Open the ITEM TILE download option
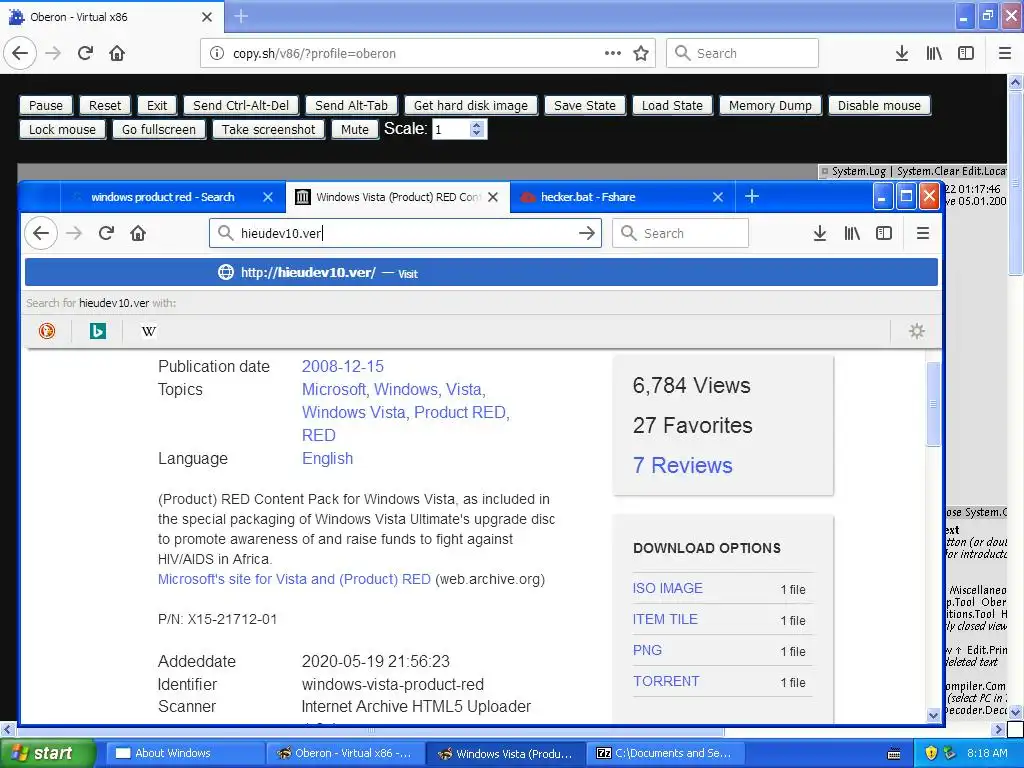Viewport: 1024px width, 768px height. point(665,619)
